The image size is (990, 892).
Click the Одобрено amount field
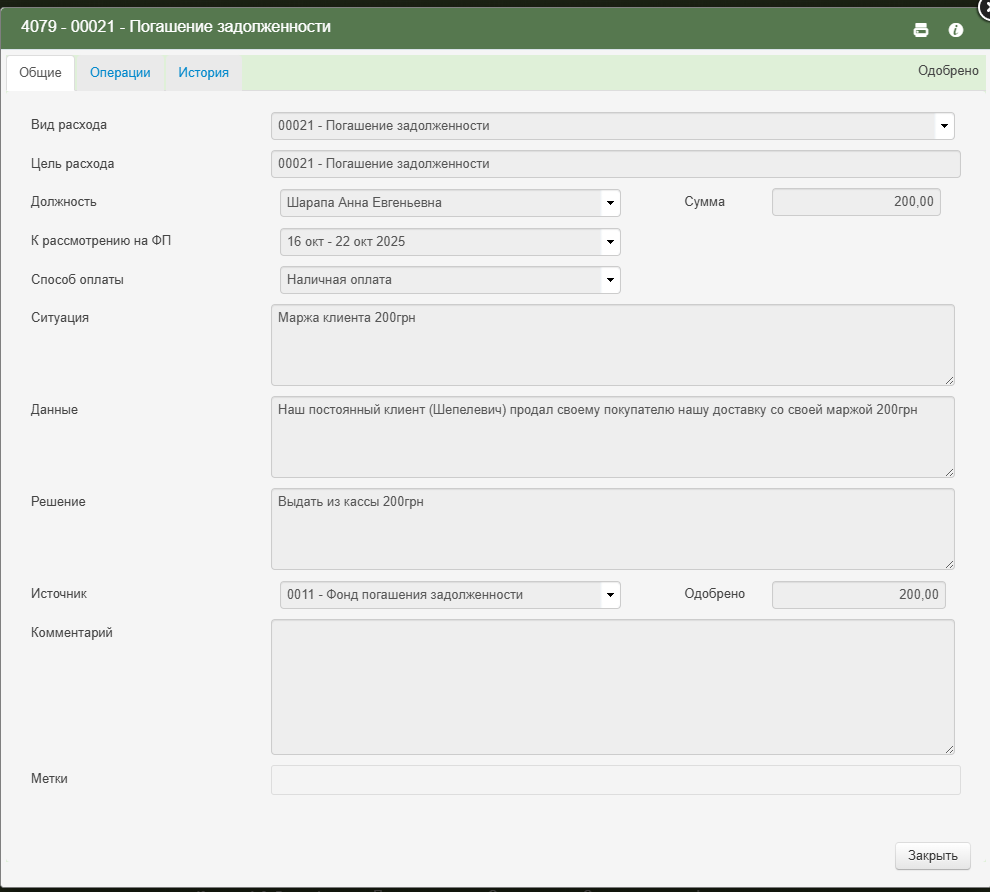click(x=858, y=595)
